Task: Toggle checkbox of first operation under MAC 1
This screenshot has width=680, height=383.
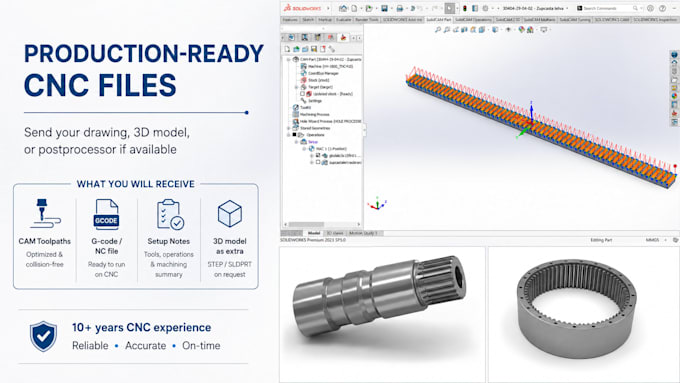Action: (318, 155)
